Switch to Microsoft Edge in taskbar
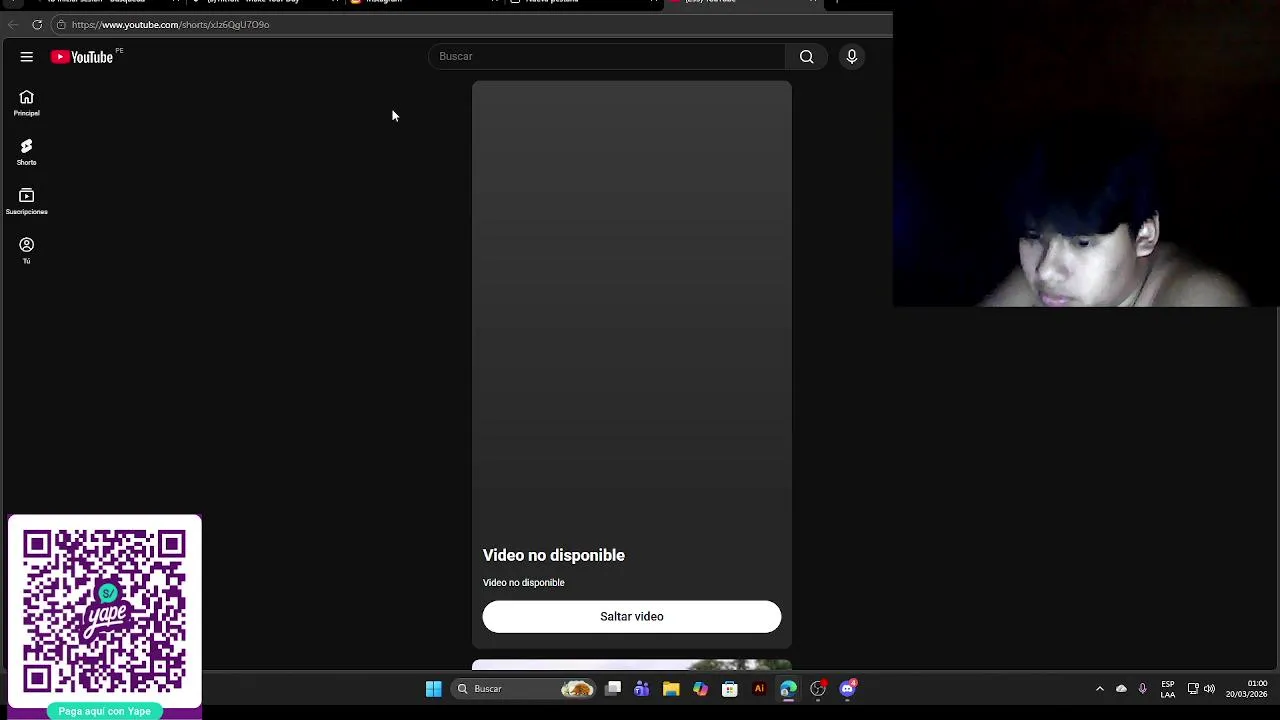 pos(789,689)
